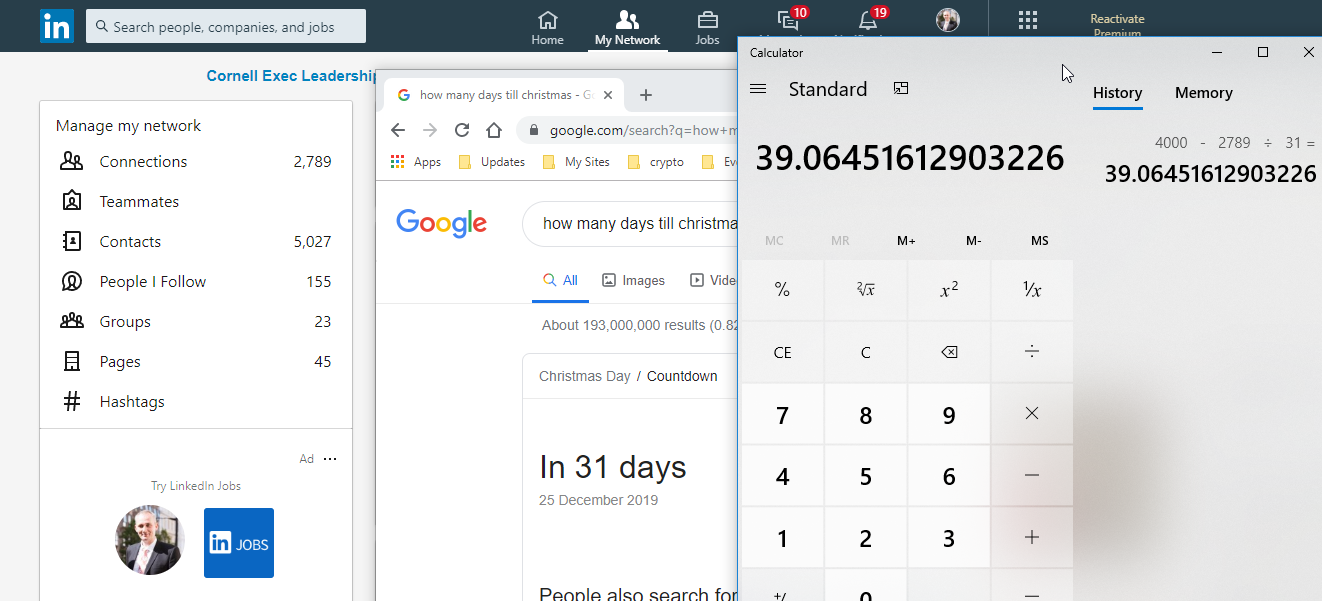Select Google Images results tab
Viewport: 1322px width, 601px height.
tap(633, 281)
